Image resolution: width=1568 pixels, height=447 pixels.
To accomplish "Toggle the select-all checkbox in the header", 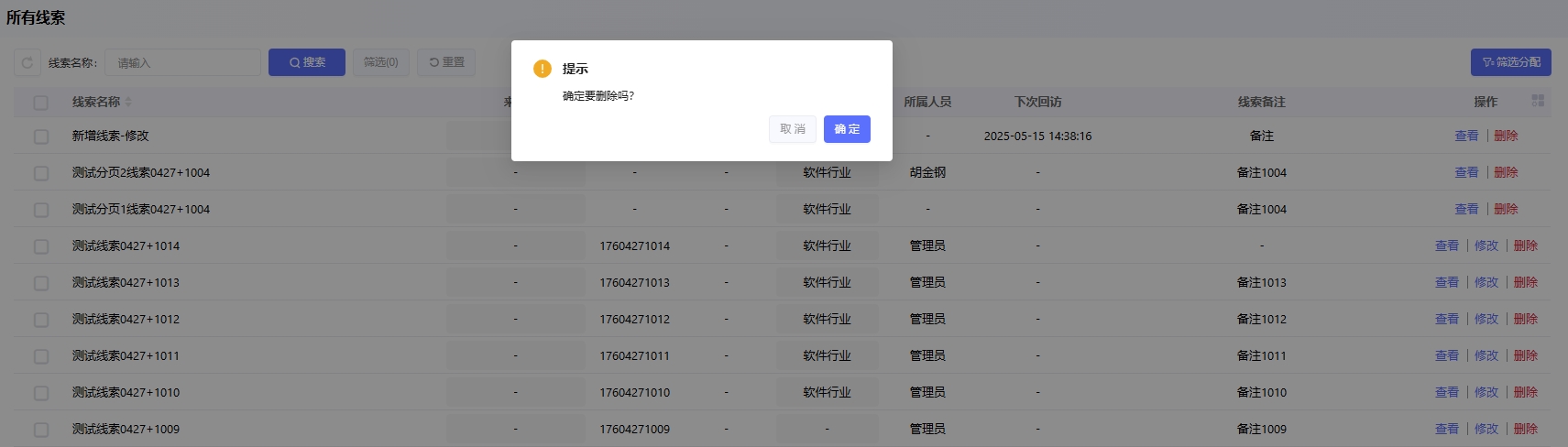I will tap(41, 103).
